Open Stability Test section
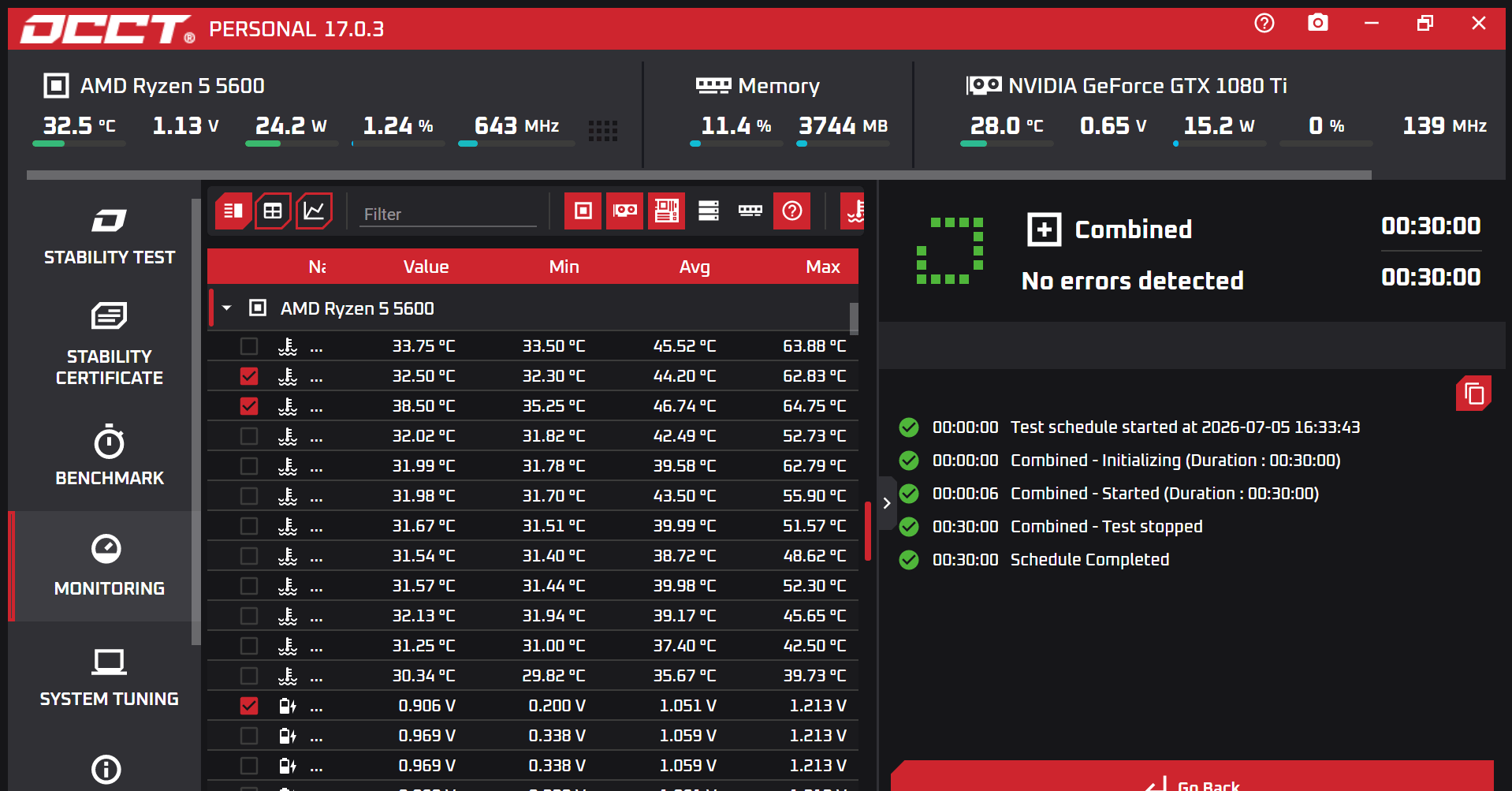Viewport: 1512px width, 791px height. pyautogui.click(x=110, y=237)
